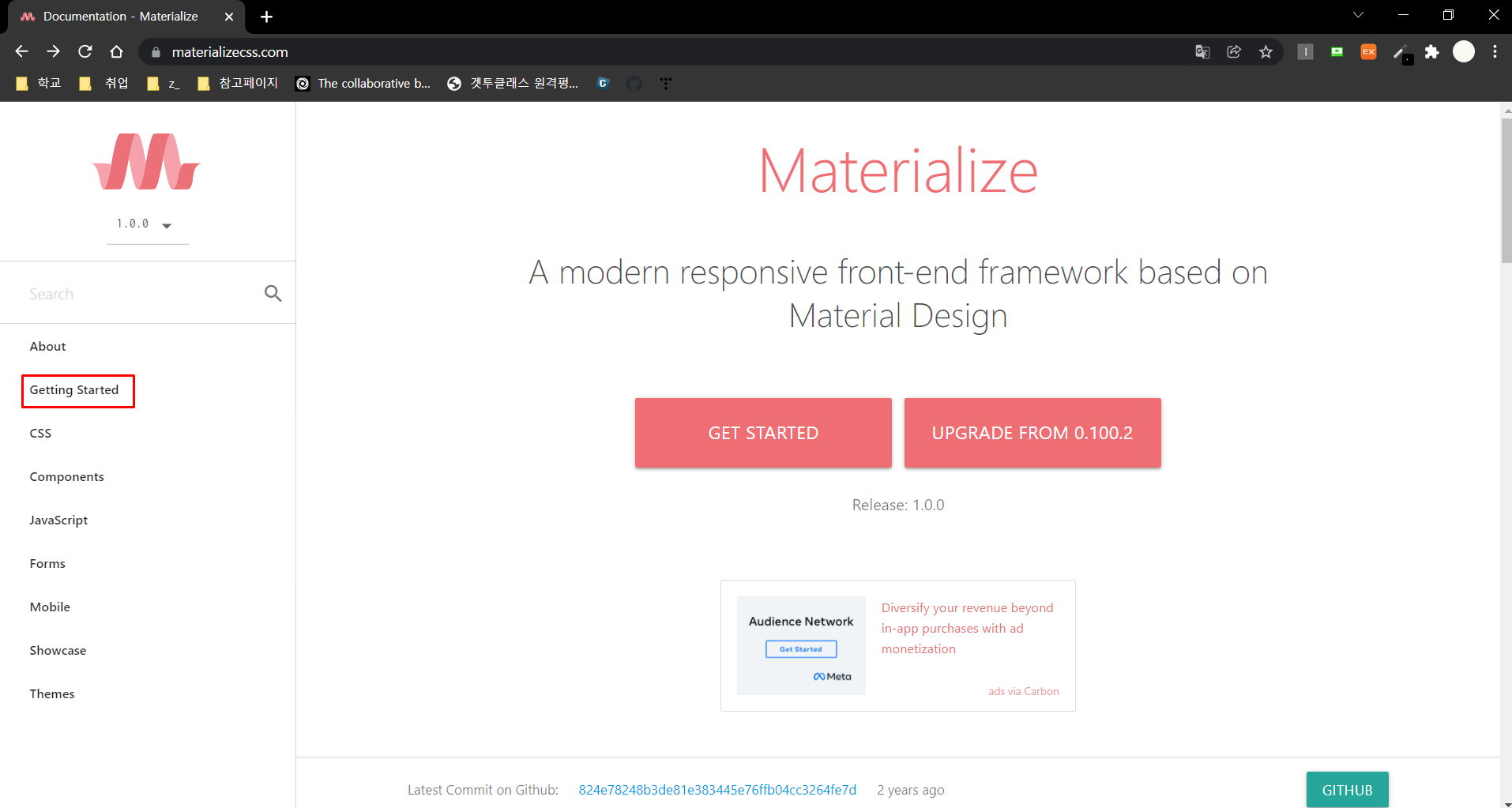
Task: Expand the Forms sidebar section
Action: pyautogui.click(x=47, y=564)
